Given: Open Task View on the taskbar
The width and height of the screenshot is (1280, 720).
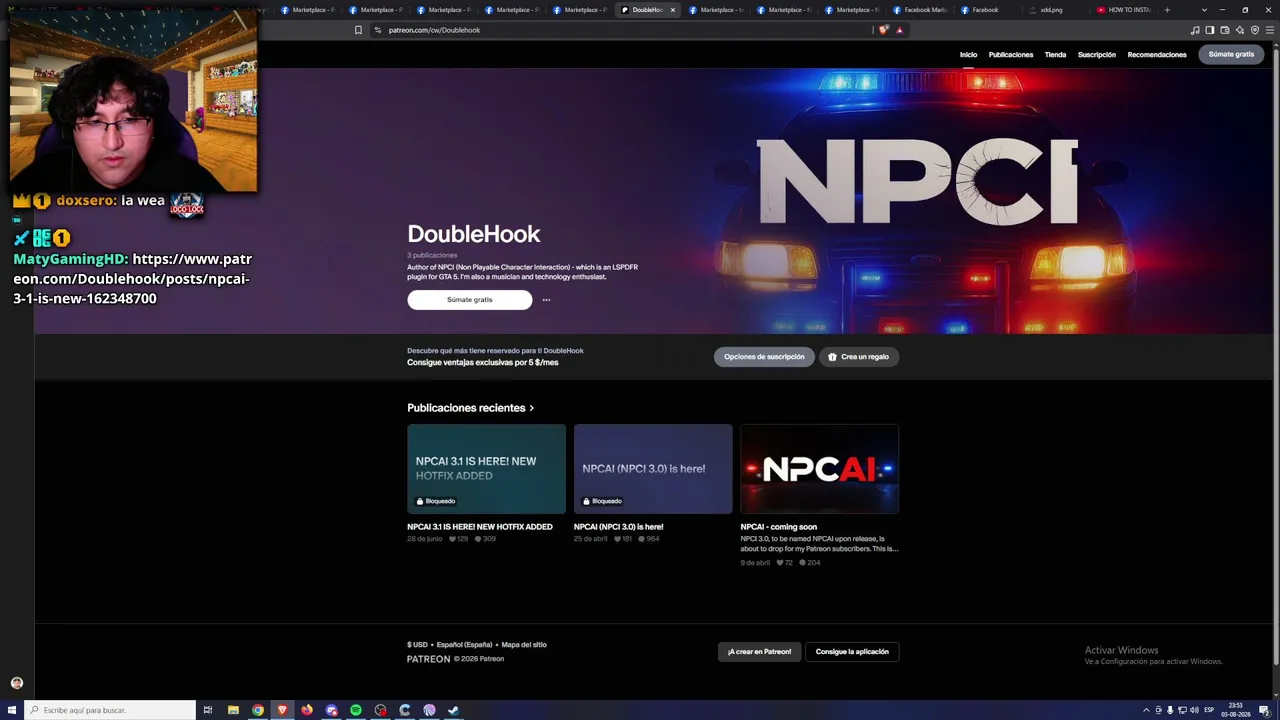Looking at the screenshot, I should (x=208, y=710).
